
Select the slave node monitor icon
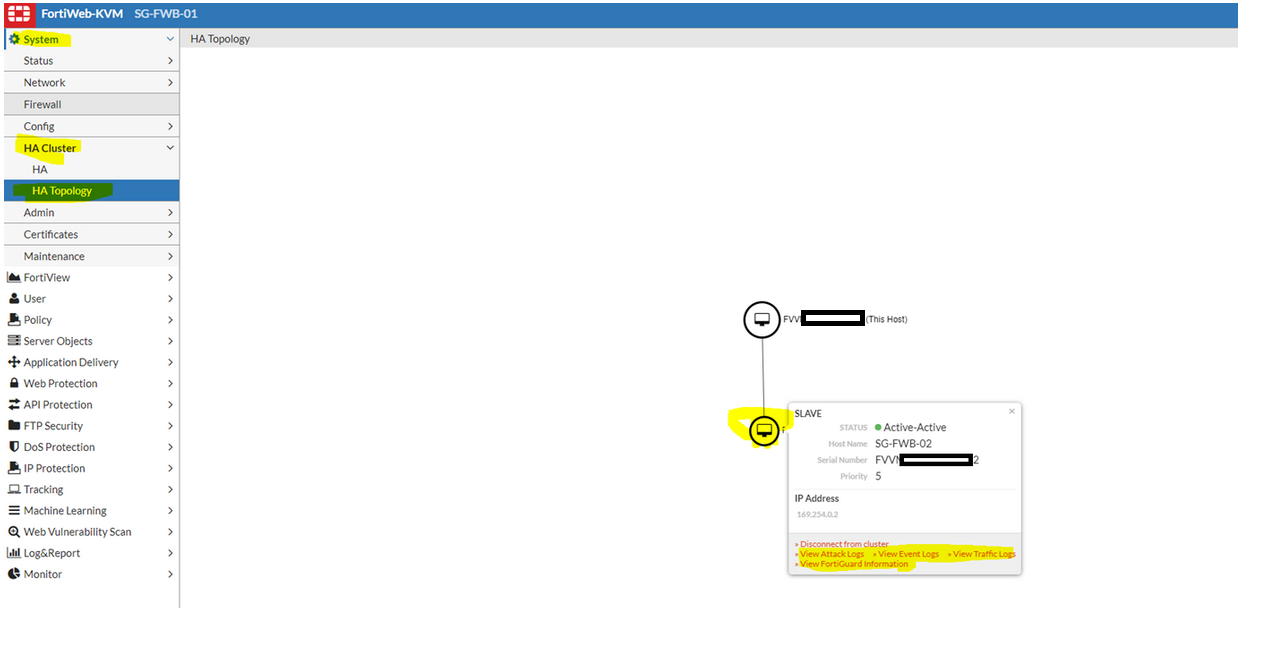click(x=764, y=431)
